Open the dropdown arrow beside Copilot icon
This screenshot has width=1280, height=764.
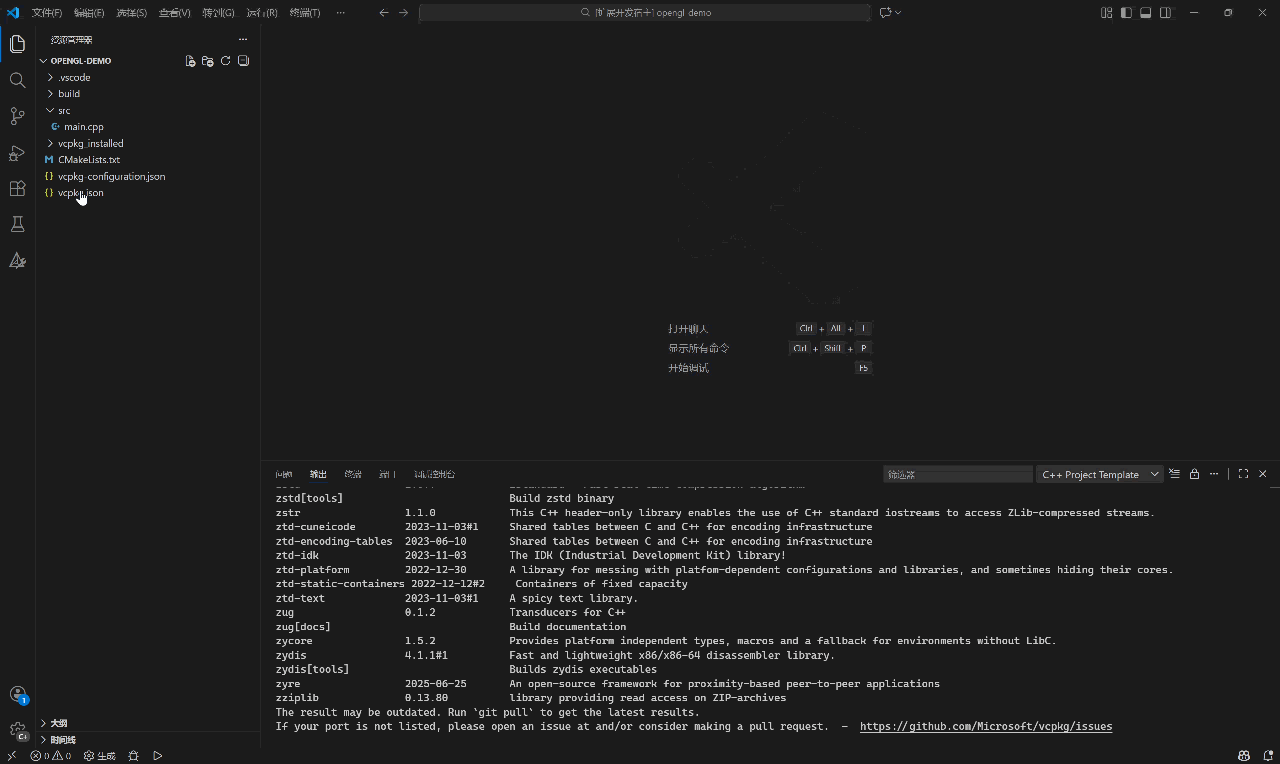898,12
